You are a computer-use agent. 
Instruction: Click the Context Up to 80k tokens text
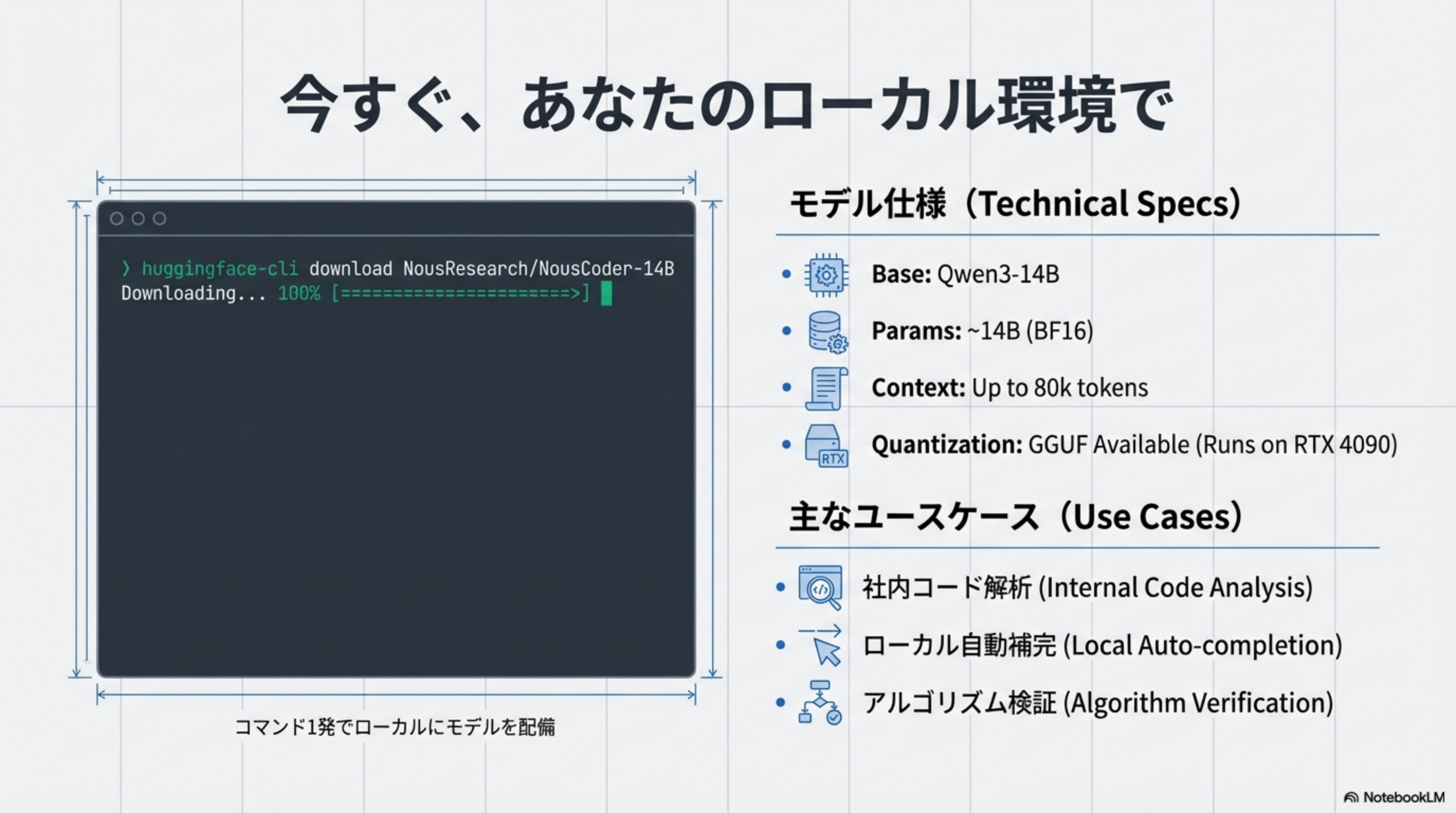click(1009, 388)
